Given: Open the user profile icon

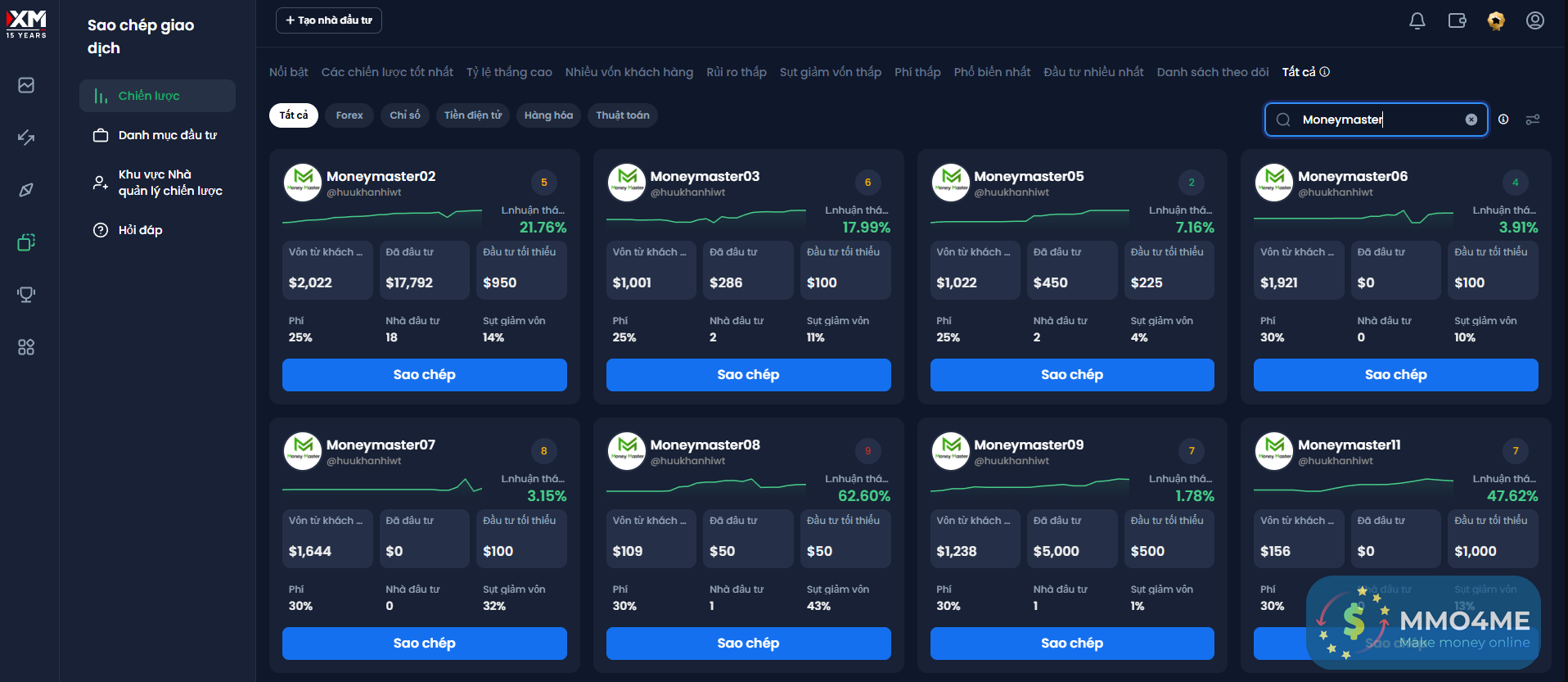Looking at the screenshot, I should click(x=1535, y=20).
